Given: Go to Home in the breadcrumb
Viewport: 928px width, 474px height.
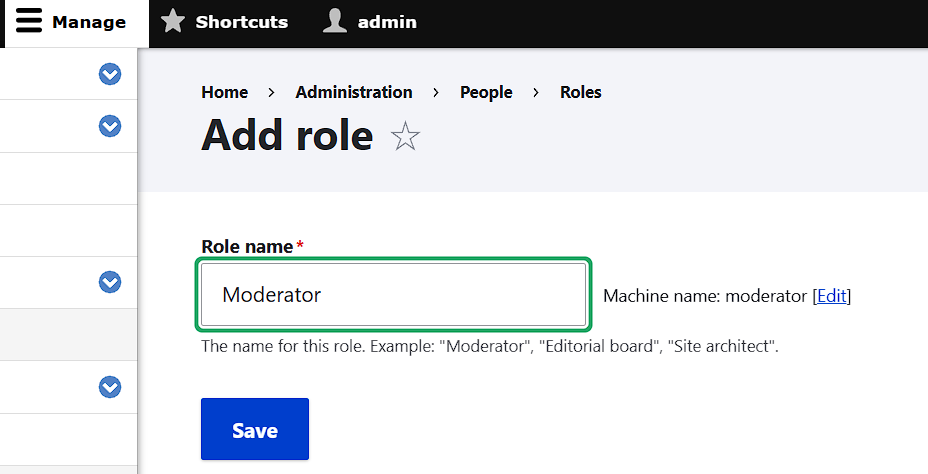Looking at the screenshot, I should coord(224,92).
